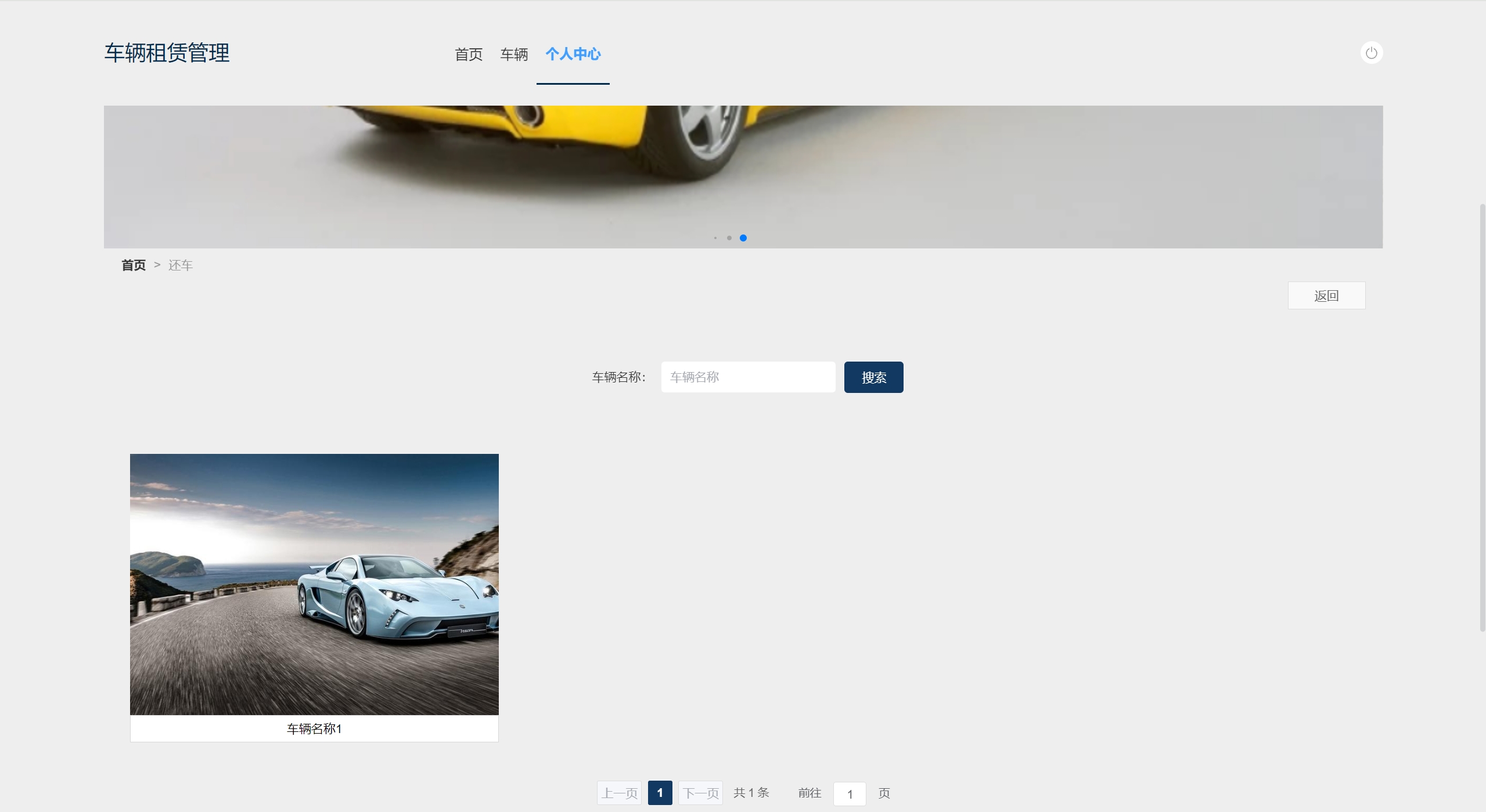Click the active blue carousel dot
This screenshot has width=1486, height=812.
(x=743, y=238)
